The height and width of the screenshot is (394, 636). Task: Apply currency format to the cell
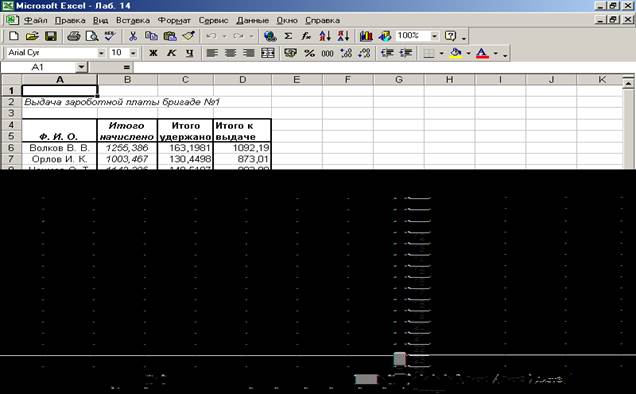(290, 53)
